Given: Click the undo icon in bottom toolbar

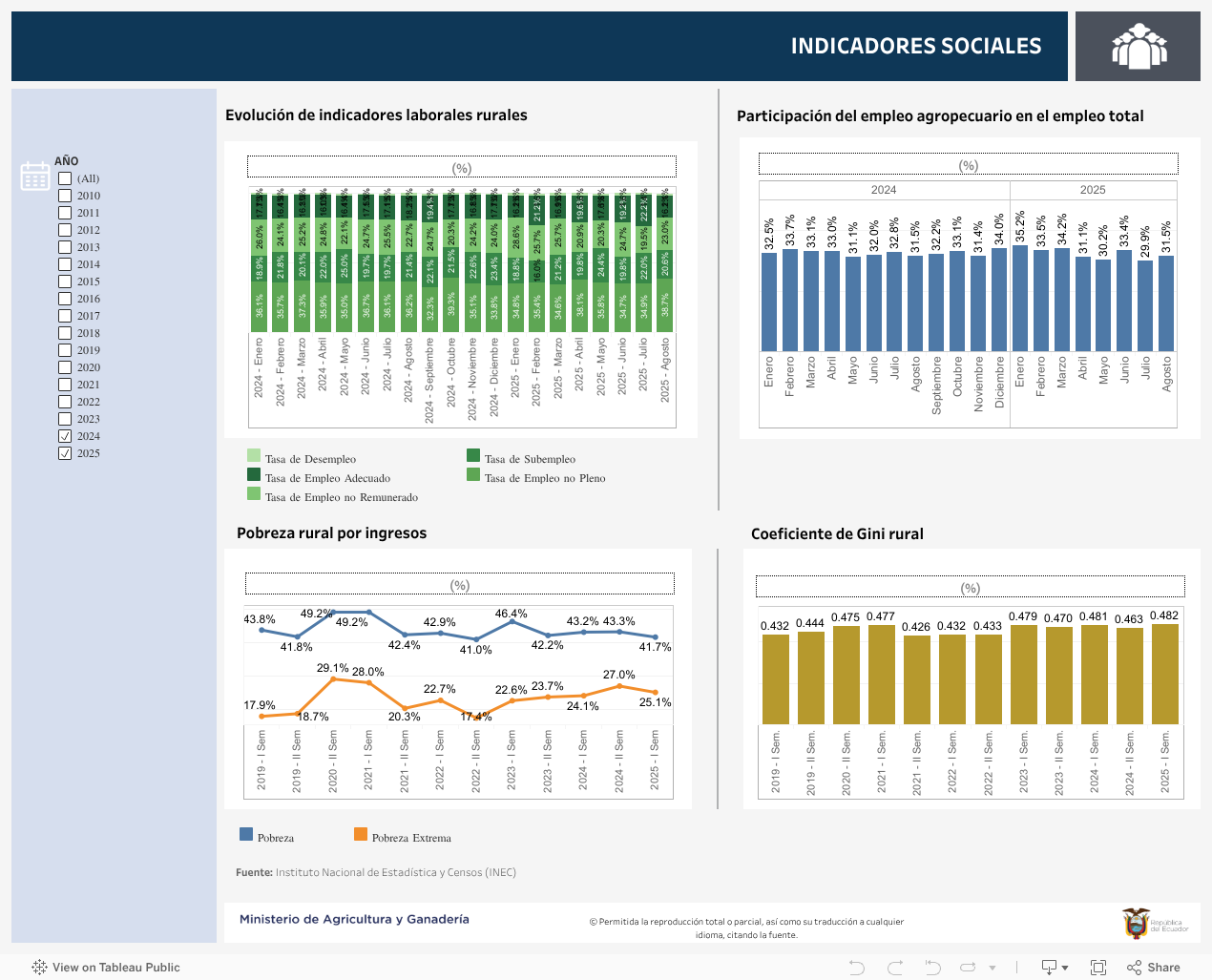Looking at the screenshot, I should 856,968.
